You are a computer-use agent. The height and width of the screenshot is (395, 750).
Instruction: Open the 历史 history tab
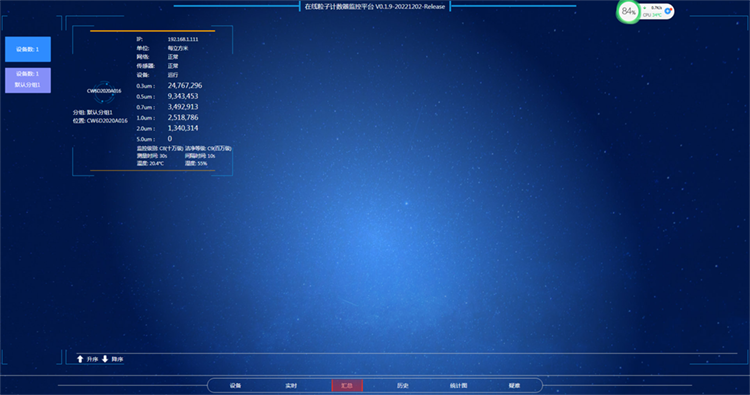pos(403,385)
